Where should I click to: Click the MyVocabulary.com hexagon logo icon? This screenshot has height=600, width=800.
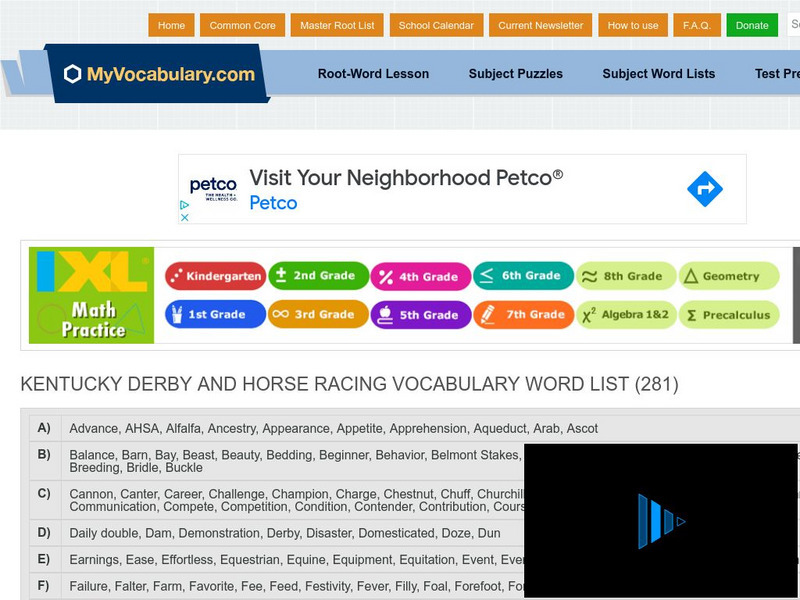pyautogui.click(x=72, y=74)
